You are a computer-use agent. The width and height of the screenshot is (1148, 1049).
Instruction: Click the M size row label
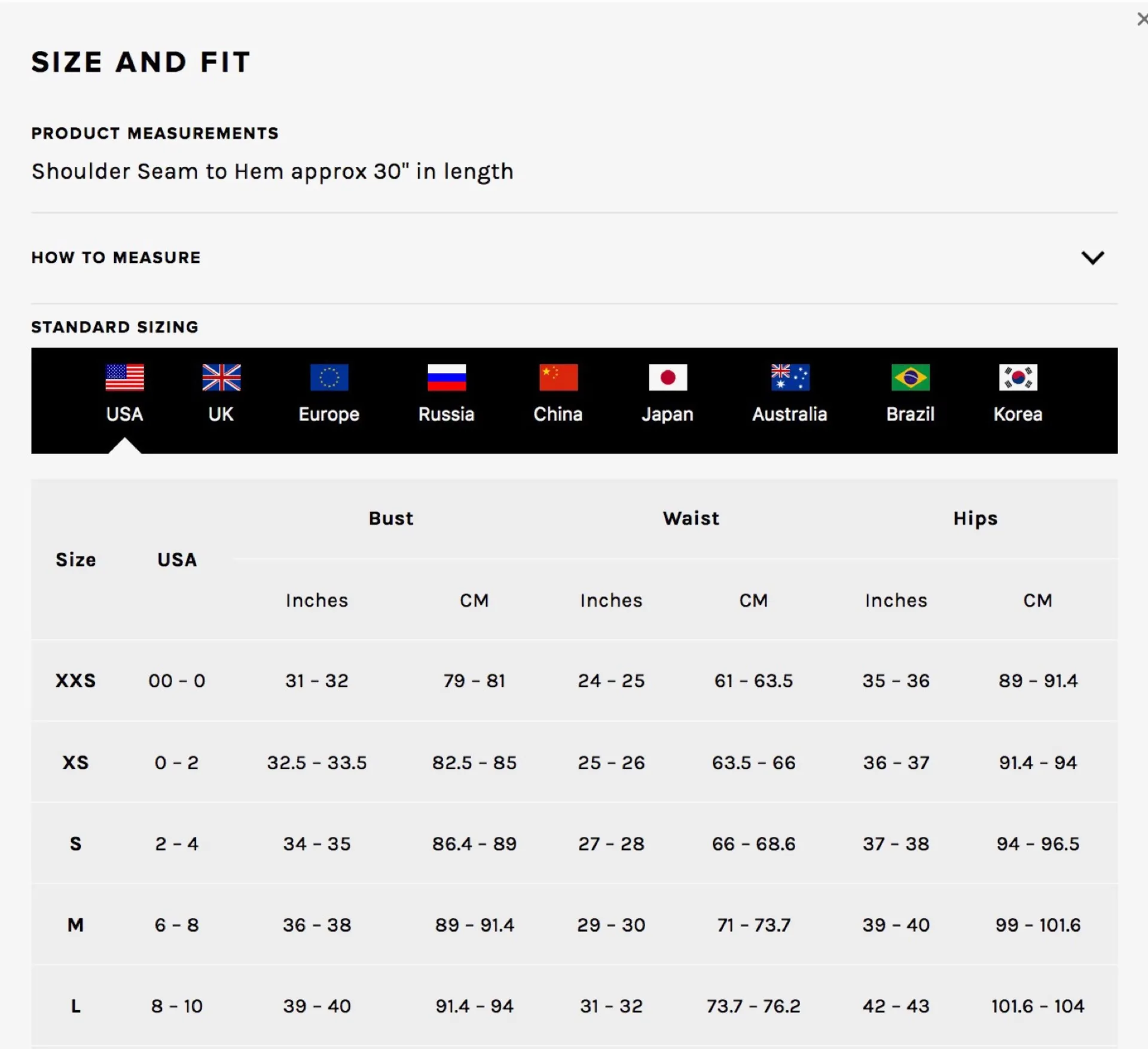pos(75,925)
